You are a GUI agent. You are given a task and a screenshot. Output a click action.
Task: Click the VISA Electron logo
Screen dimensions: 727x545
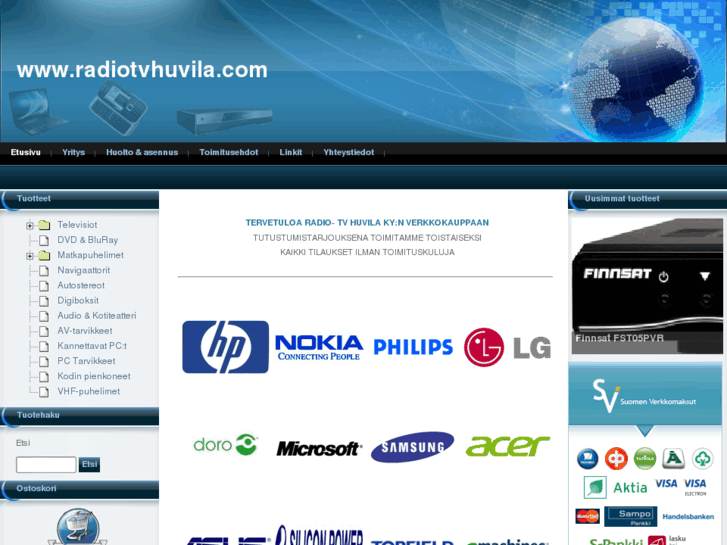695,487
